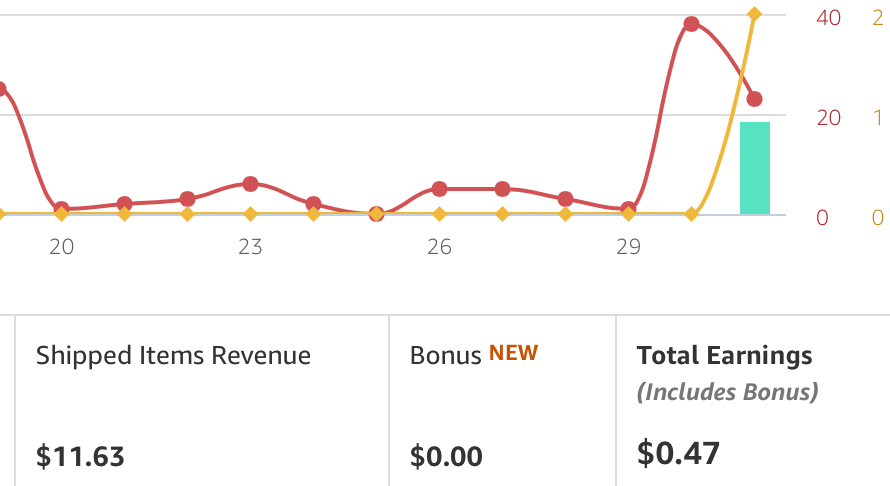Click the teal bar in the chart

[x=754, y=167]
